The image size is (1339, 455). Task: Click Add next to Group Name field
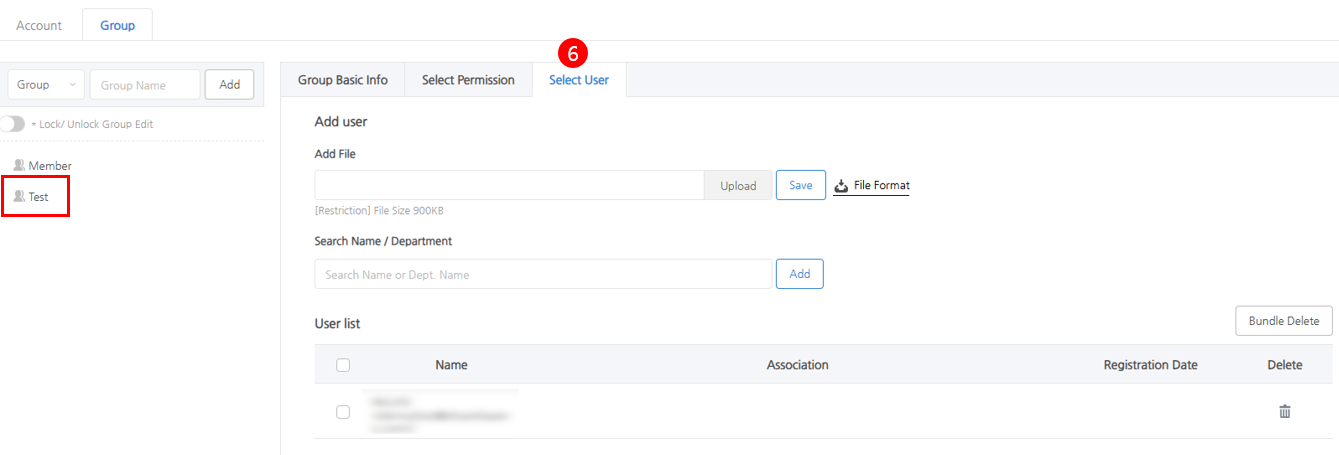[x=229, y=85]
